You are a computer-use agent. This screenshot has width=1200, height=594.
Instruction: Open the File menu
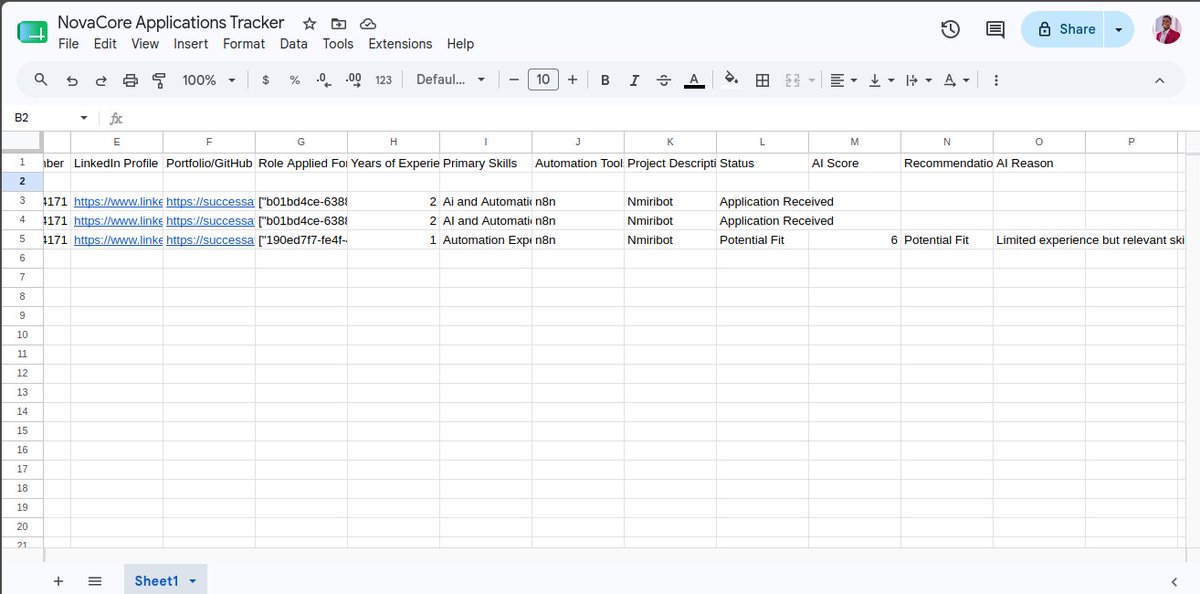click(68, 44)
